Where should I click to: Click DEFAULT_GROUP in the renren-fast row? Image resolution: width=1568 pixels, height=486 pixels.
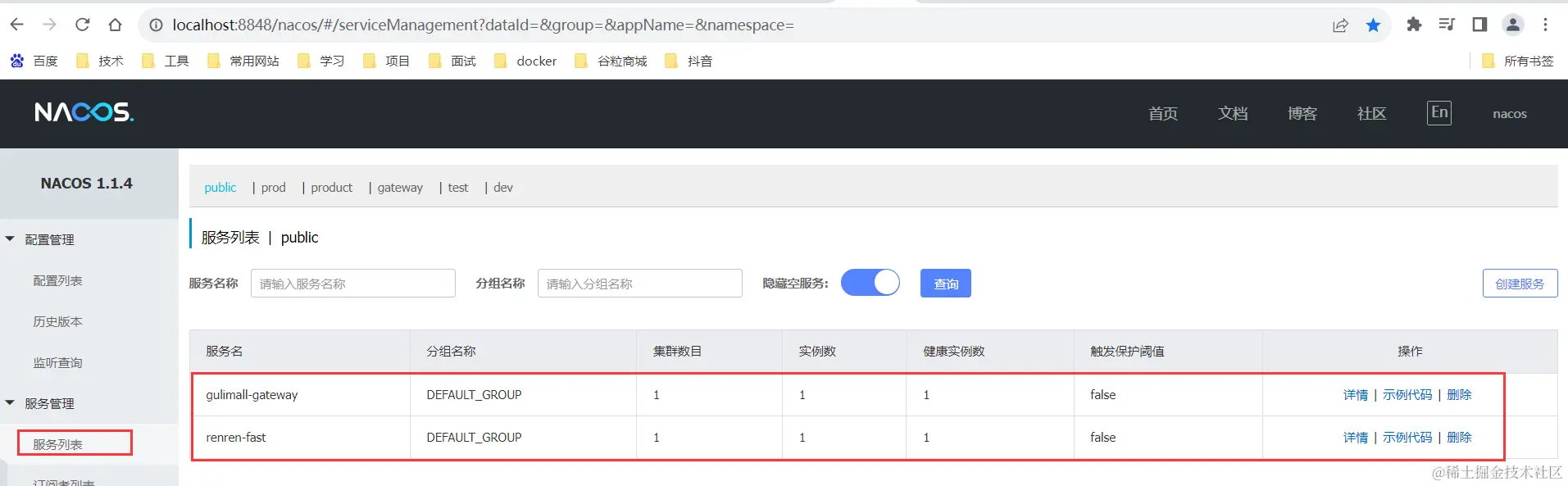point(474,438)
